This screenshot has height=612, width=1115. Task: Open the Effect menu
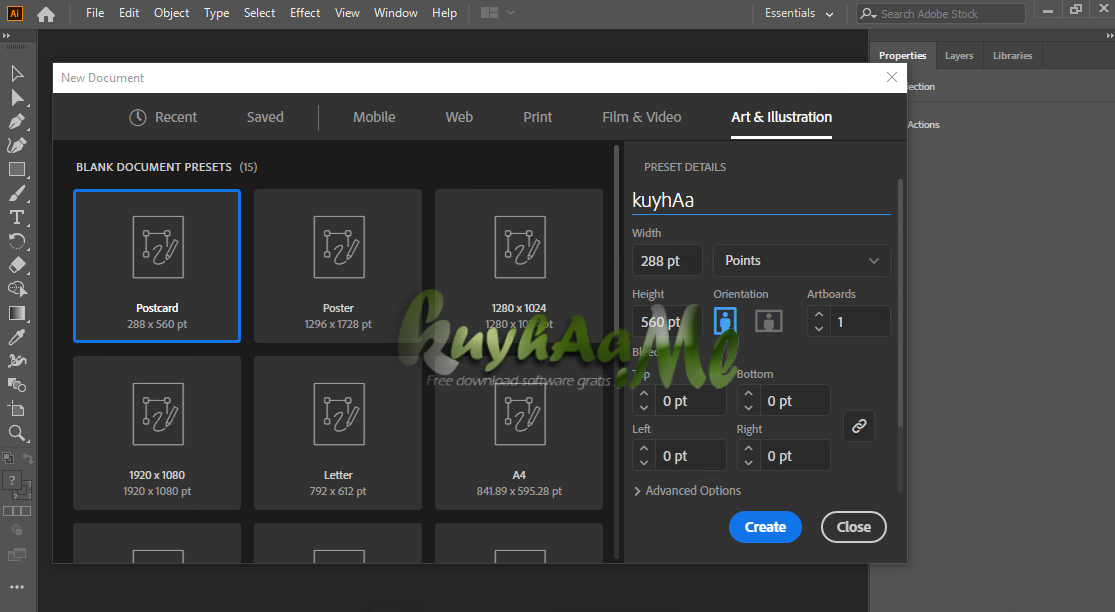tap(305, 13)
